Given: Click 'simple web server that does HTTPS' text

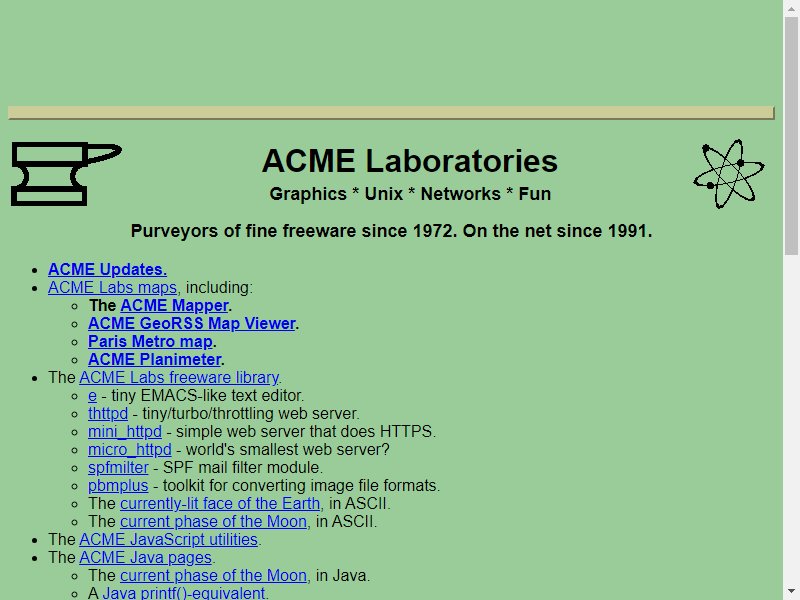Looking at the screenshot, I should coord(306,432).
